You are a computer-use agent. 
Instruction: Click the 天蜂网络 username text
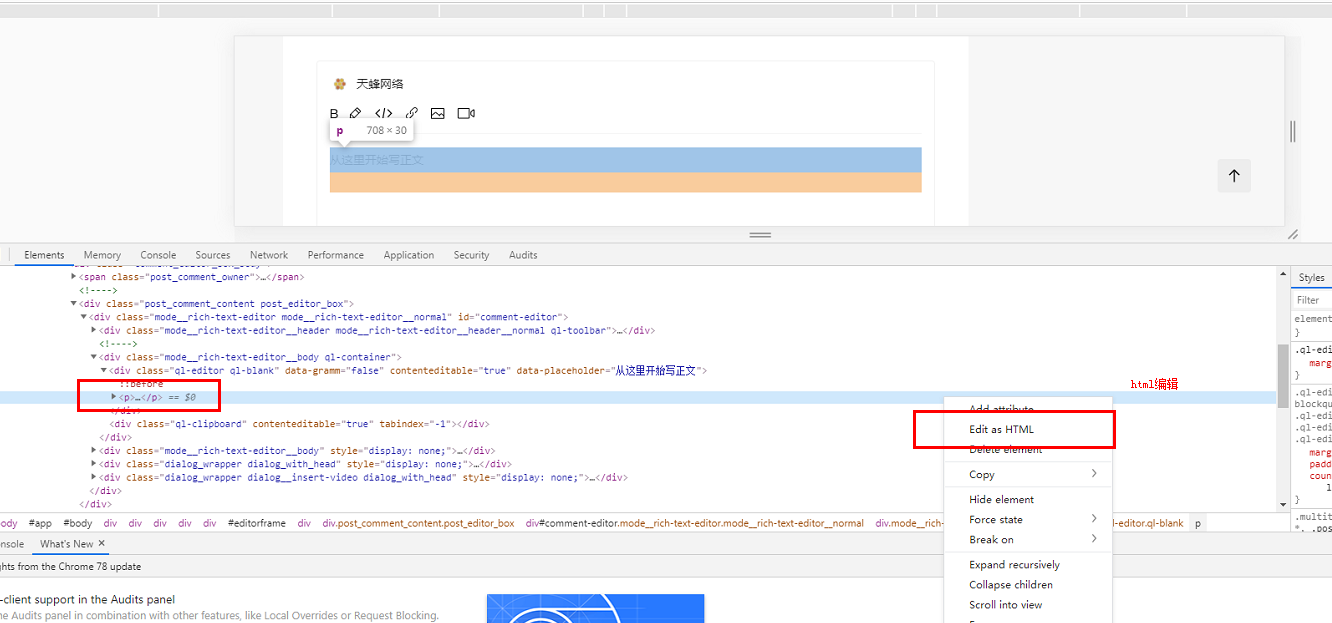click(x=380, y=84)
